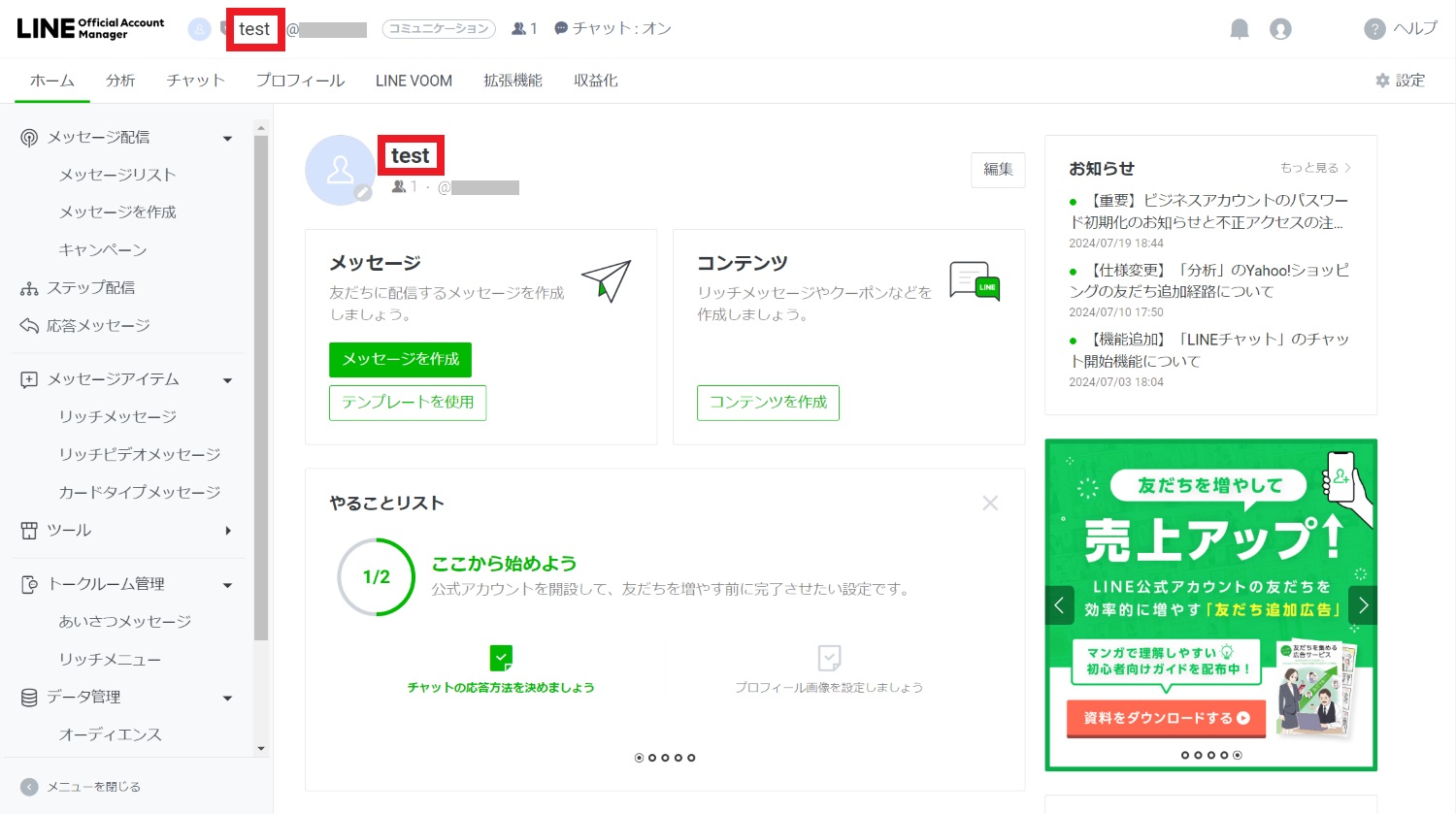This screenshot has height=814, width=1456.
Task: Open あいさつメッセージ in sidebar
Action: [x=125, y=622]
